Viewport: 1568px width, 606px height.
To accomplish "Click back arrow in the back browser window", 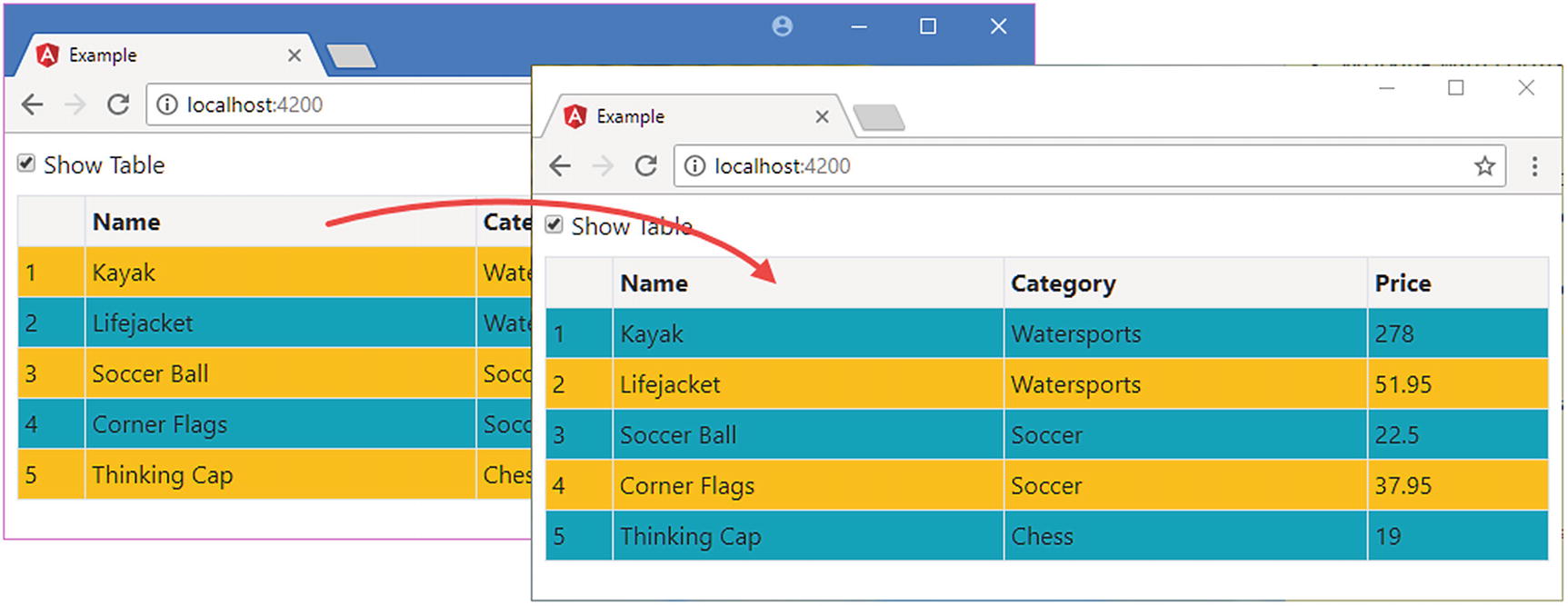I will point(33,104).
